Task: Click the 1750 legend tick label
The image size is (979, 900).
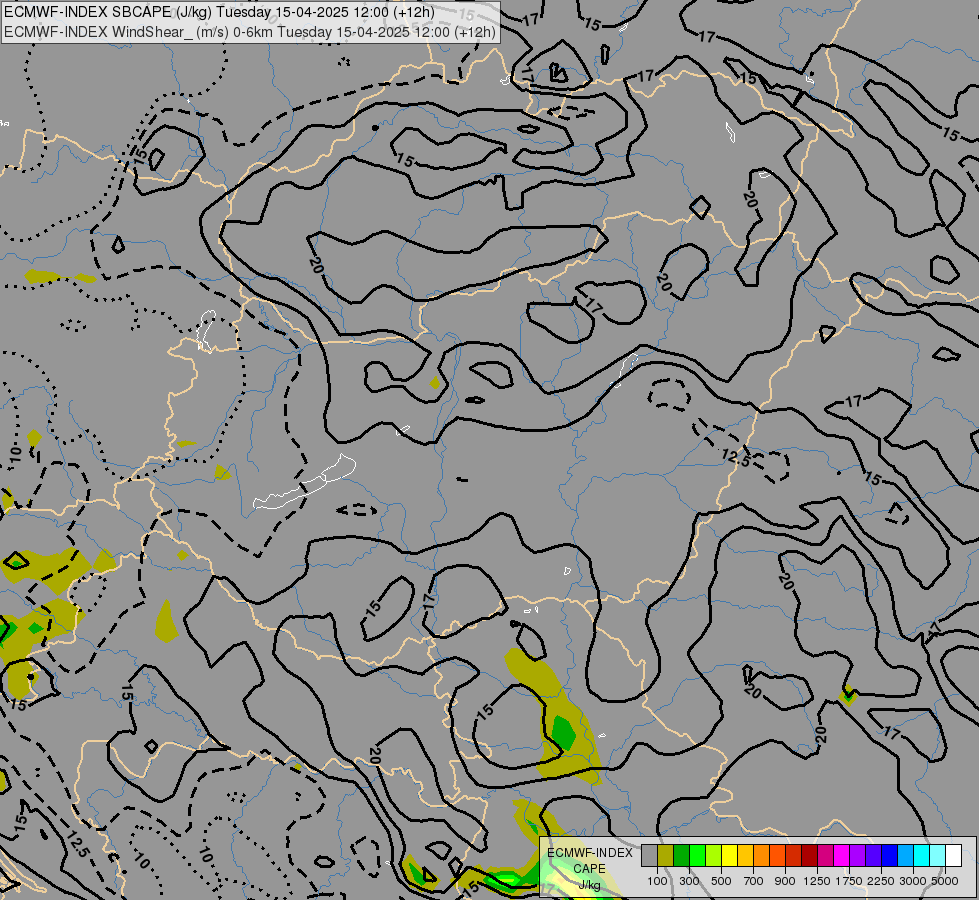Action: click(849, 881)
